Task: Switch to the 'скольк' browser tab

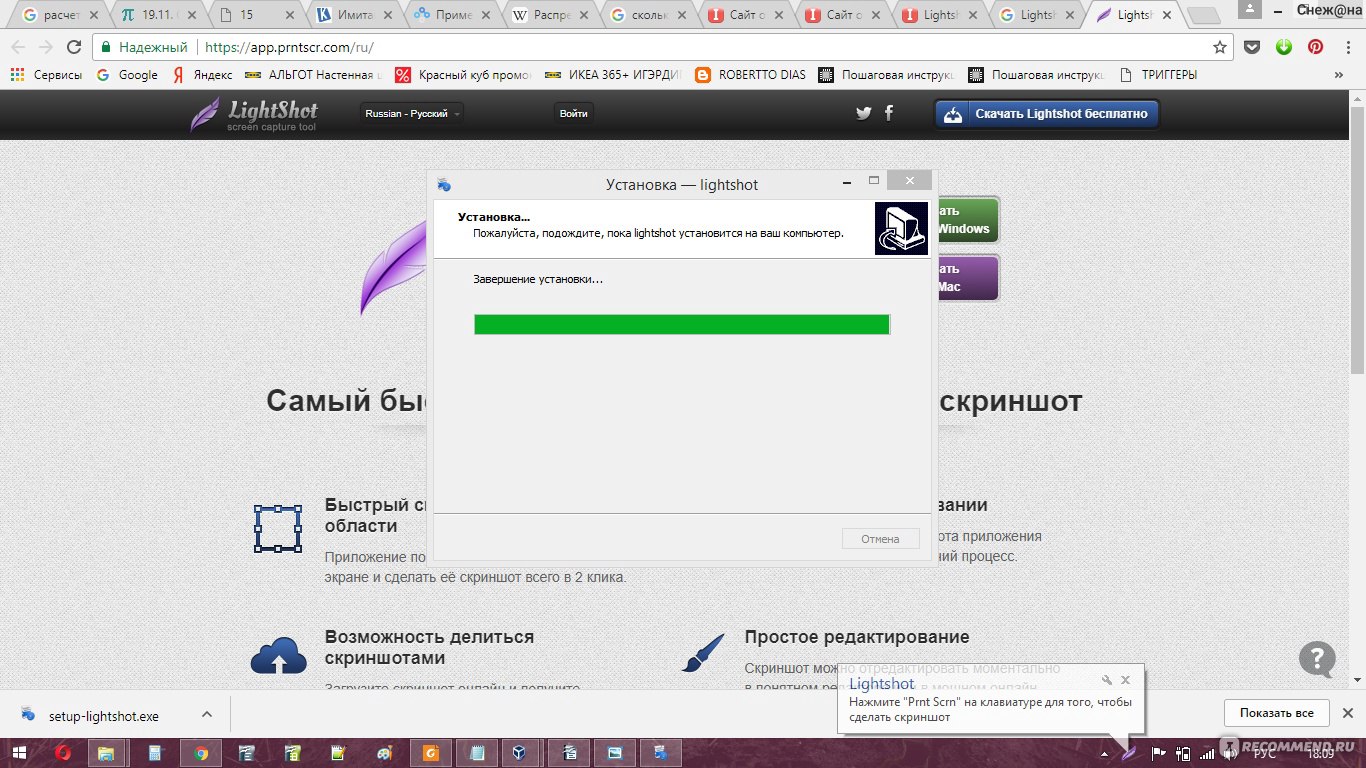Action: 646,15
